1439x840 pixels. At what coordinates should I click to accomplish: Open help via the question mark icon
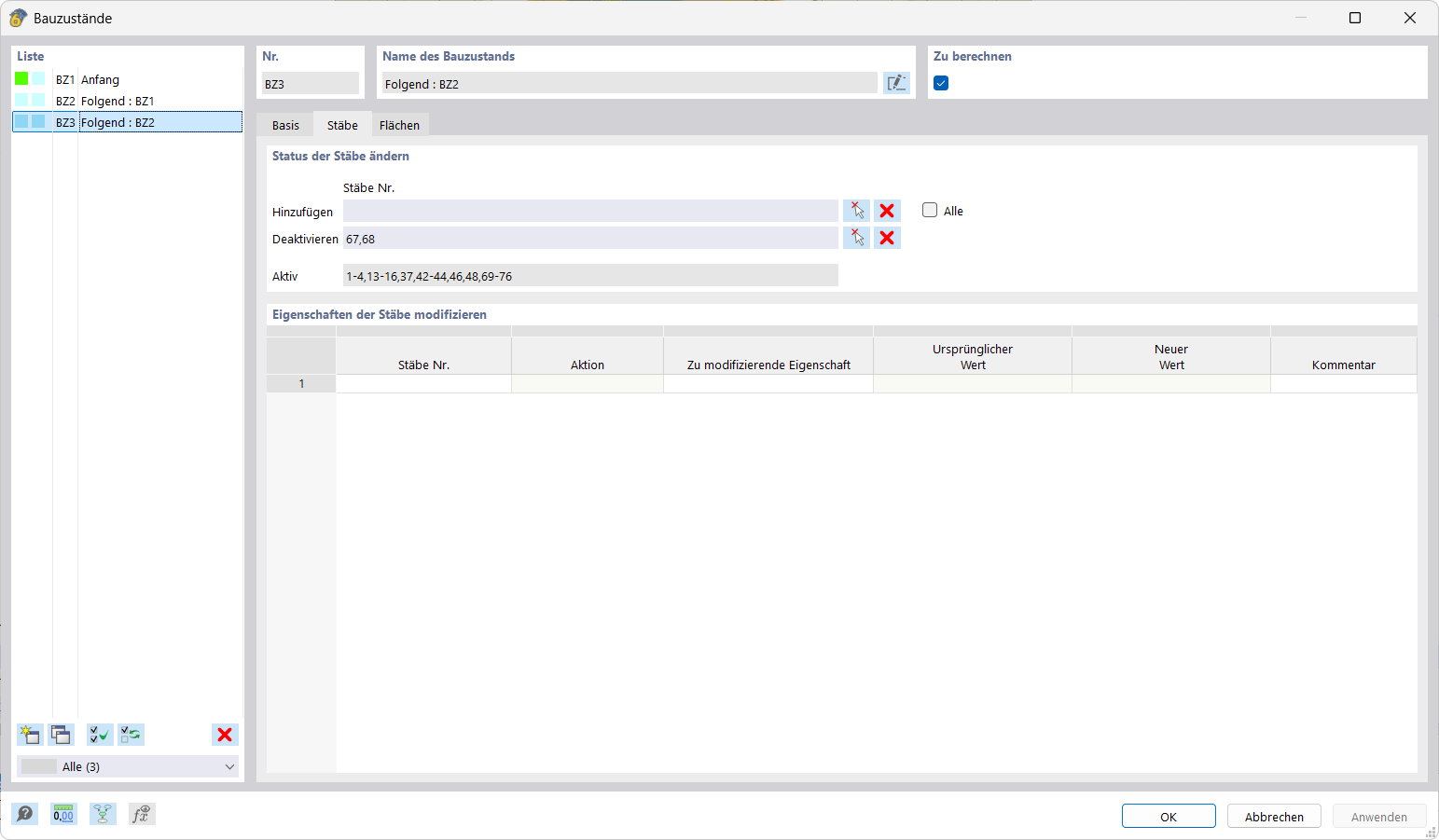(25, 814)
